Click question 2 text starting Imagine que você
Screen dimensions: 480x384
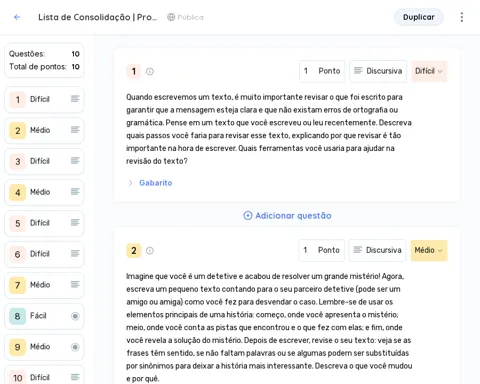click(269, 327)
